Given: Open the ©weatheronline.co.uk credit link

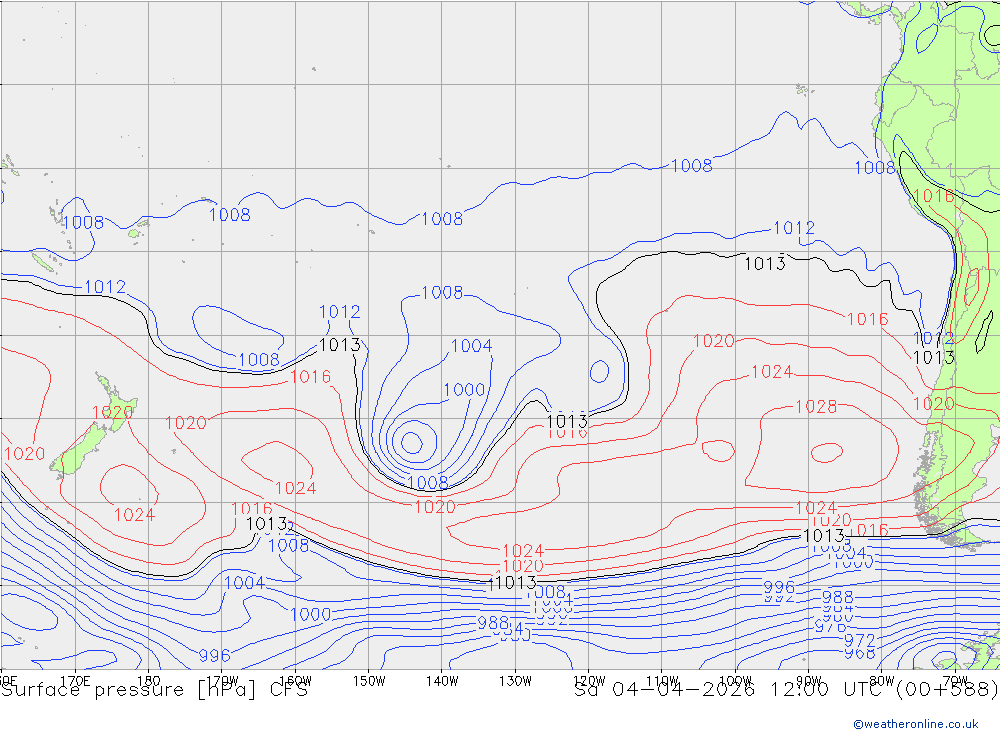Looking at the screenshot, I should click(x=916, y=724).
